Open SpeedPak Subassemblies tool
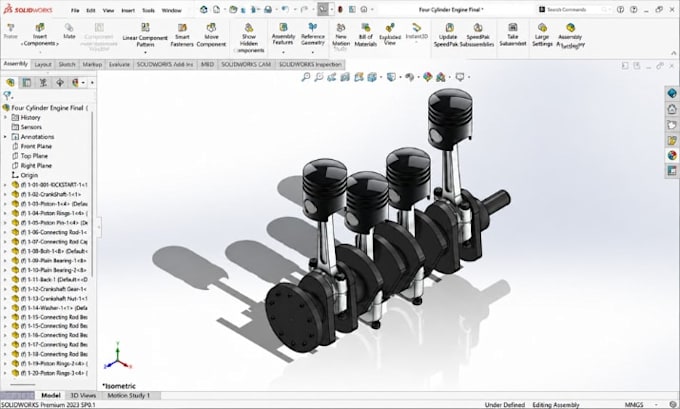The image size is (680, 409). pyautogui.click(x=477, y=35)
